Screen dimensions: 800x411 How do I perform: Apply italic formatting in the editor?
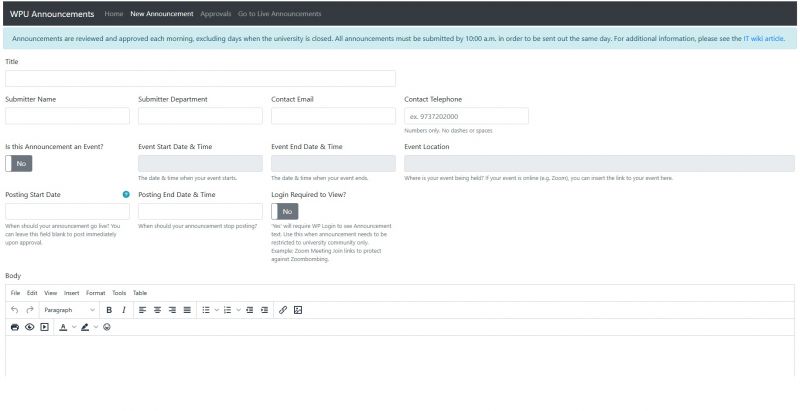[123, 310]
